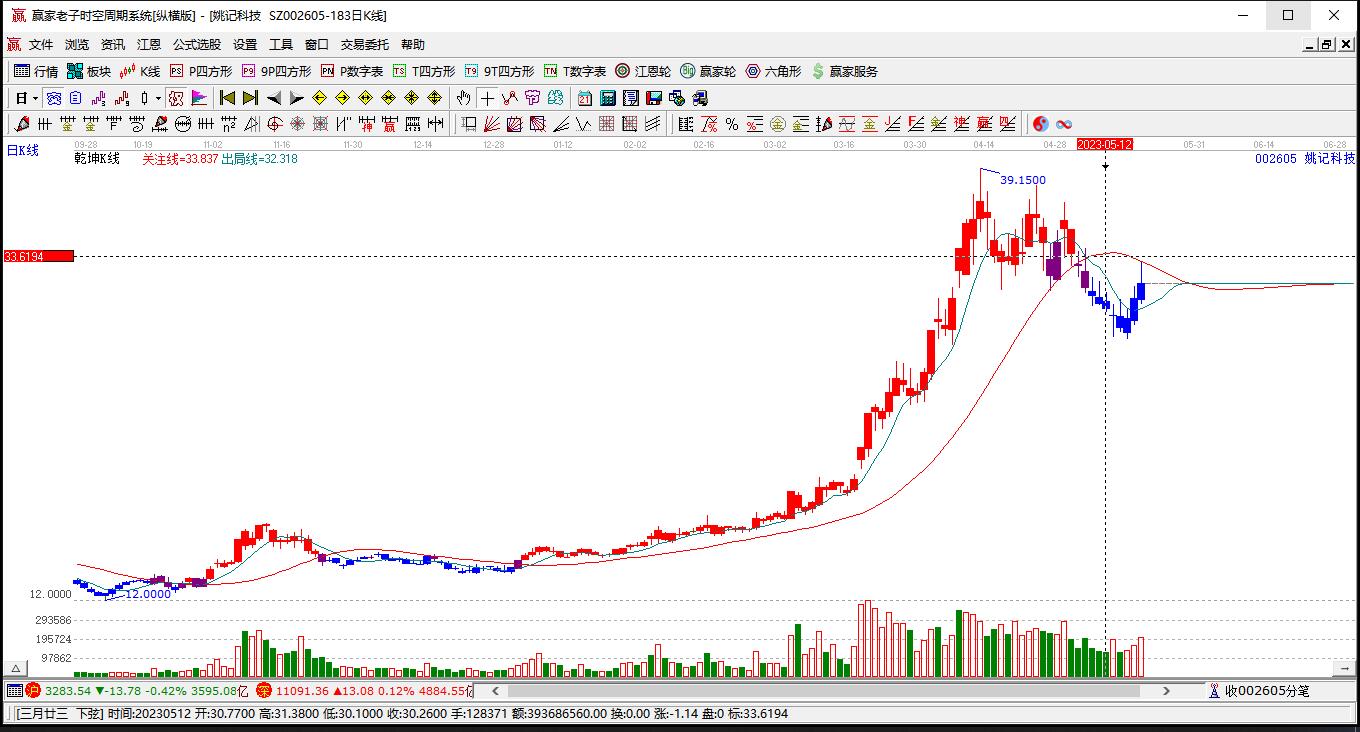Click the 乾坤K线 indicator label

(97, 158)
